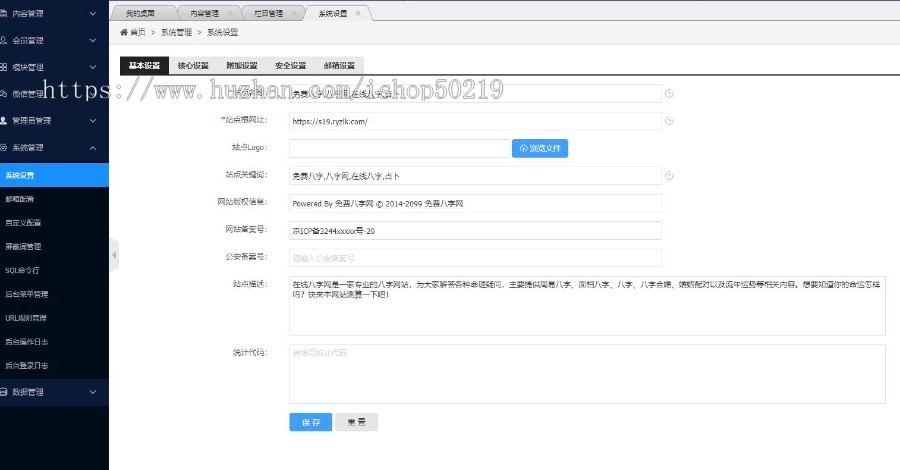Expand the 会员管理 menu chevron
The image size is (900, 470).
point(92,40)
